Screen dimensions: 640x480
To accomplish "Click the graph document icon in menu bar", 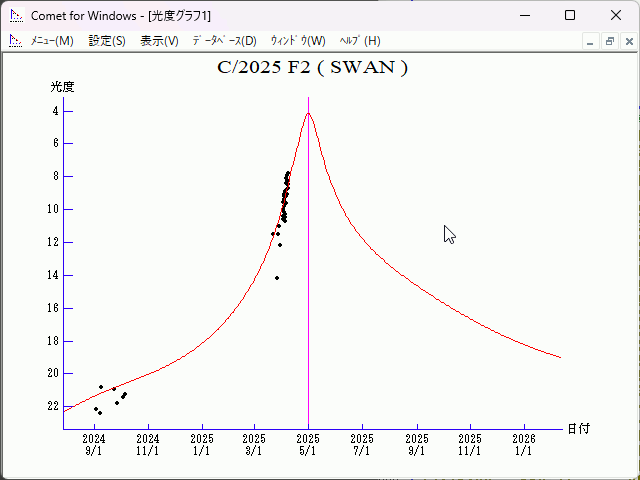I will click(x=16, y=41).
